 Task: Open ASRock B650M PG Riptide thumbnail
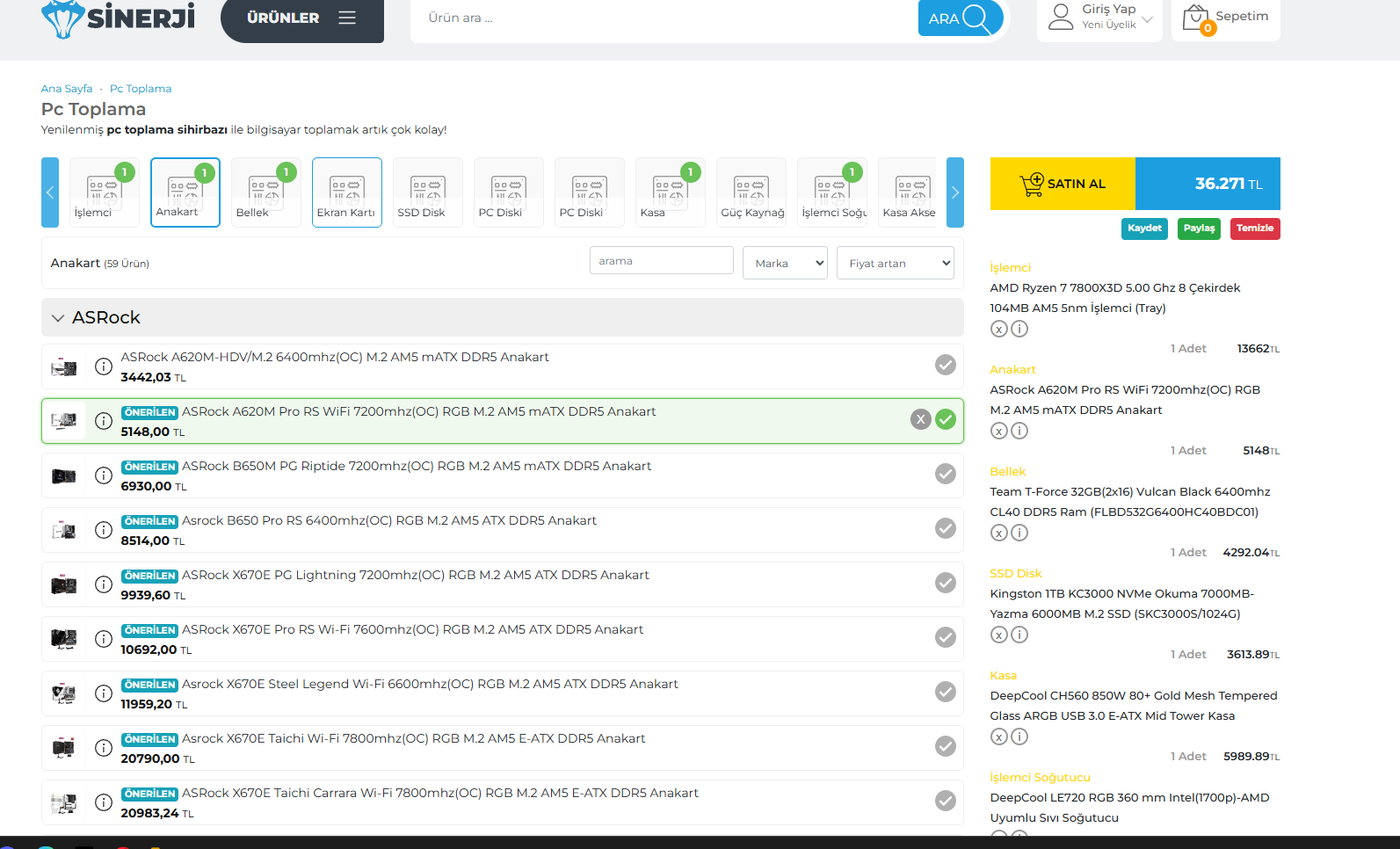pos(64,476)
